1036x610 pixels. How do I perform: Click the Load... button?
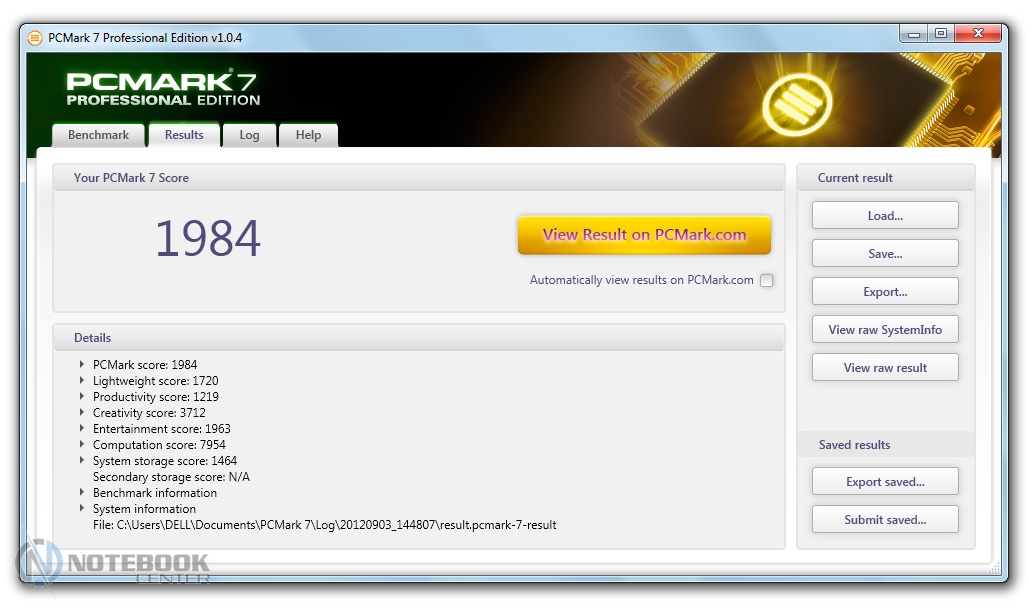(885, 216)
